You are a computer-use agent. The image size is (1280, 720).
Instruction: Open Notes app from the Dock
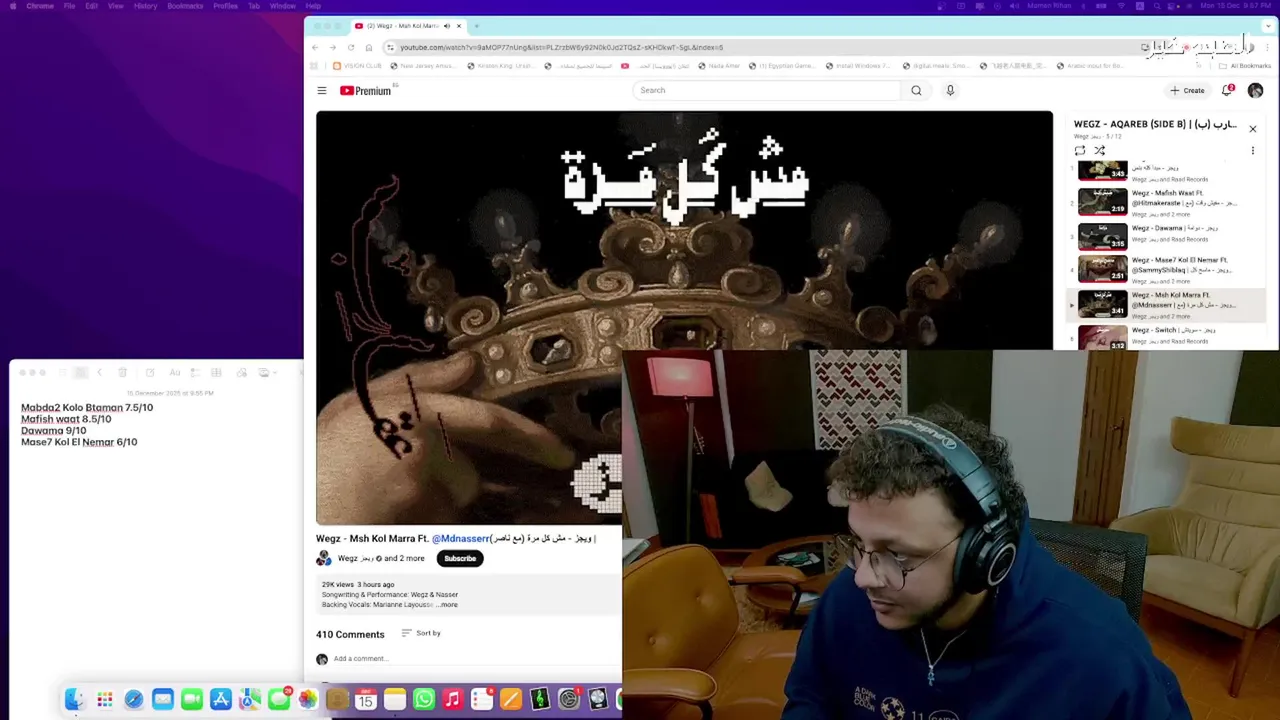394,699
